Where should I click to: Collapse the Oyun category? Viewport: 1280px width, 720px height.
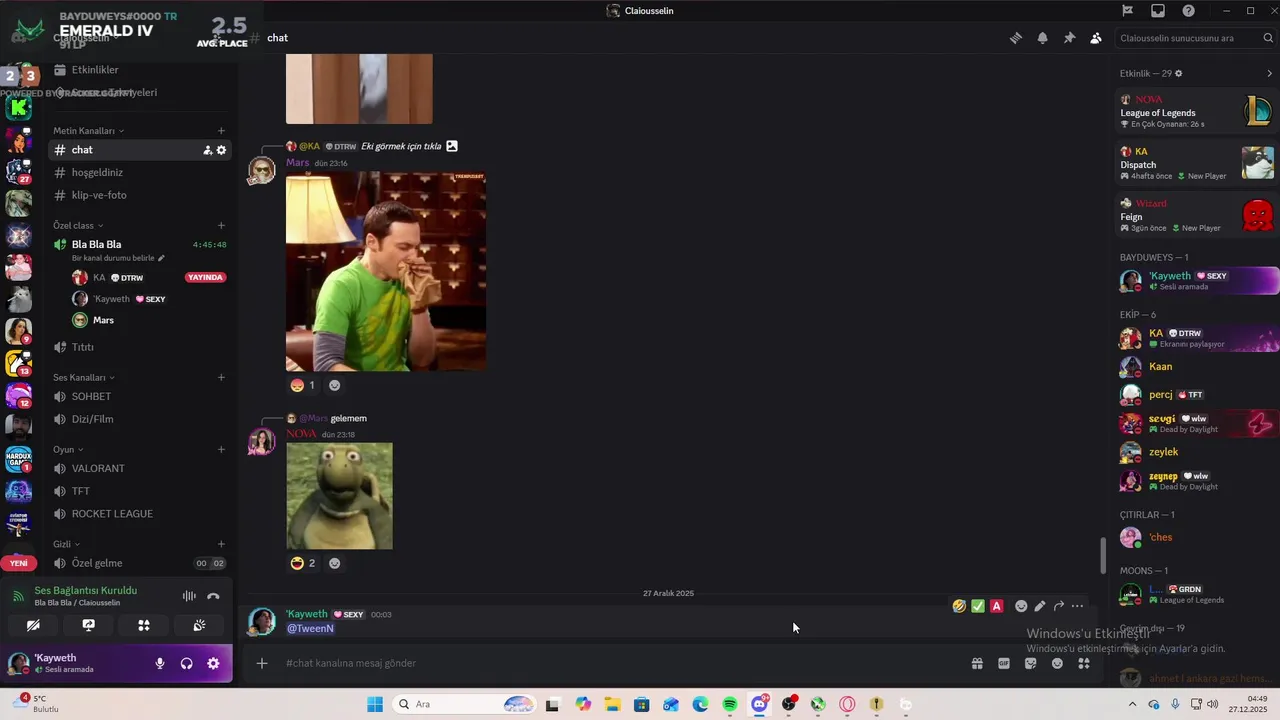pyautogui.click(x=68, y=450)
